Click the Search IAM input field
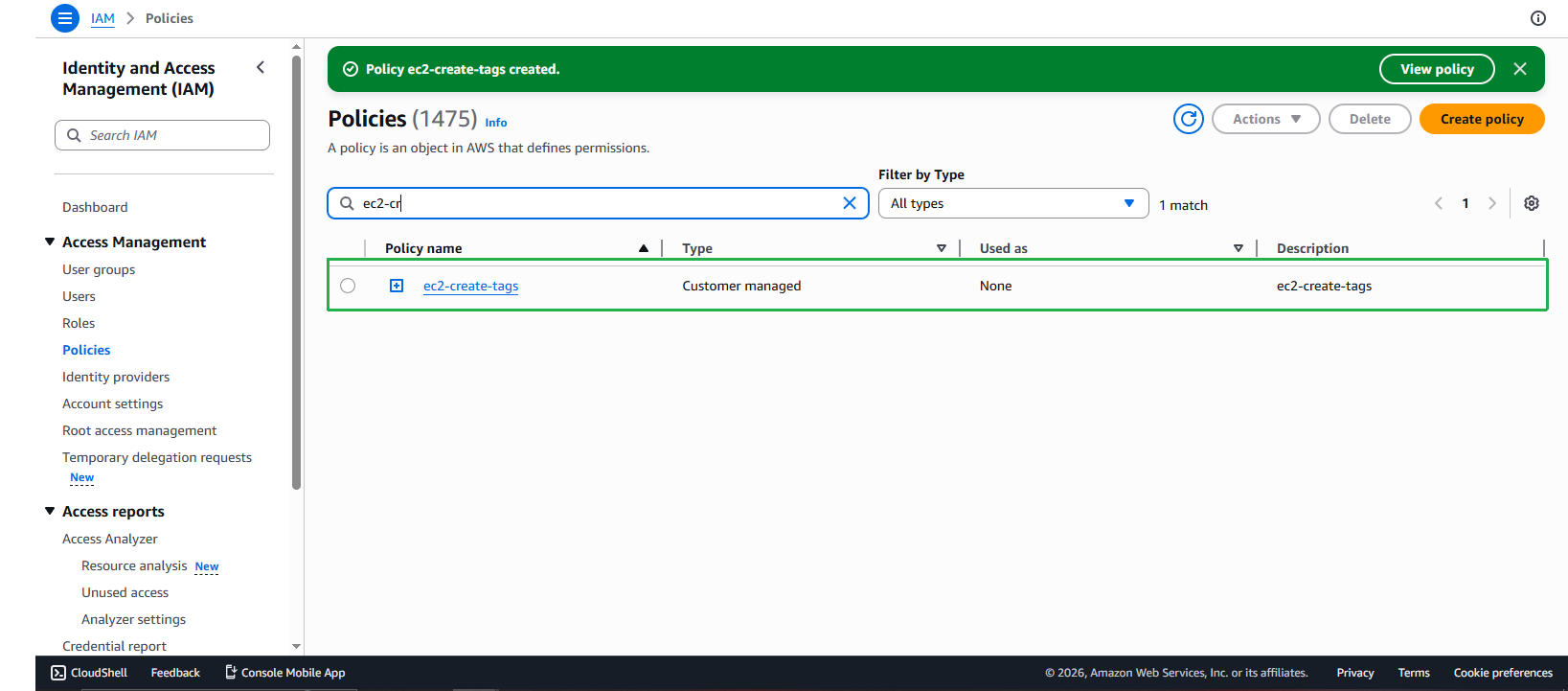 [x=162, y=135]
